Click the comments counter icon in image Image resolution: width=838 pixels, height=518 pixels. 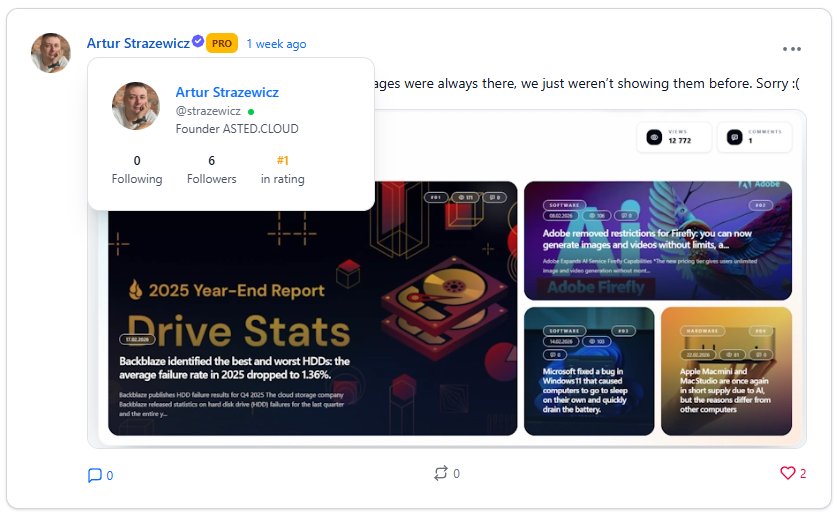coord(734,137)
